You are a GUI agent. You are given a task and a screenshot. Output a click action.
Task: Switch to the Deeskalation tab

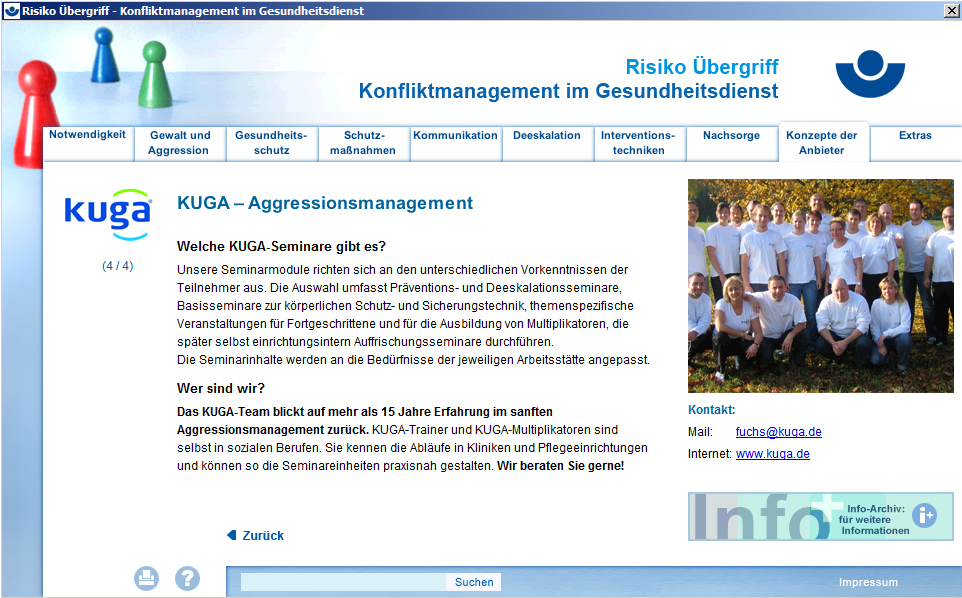pos(546,136)
